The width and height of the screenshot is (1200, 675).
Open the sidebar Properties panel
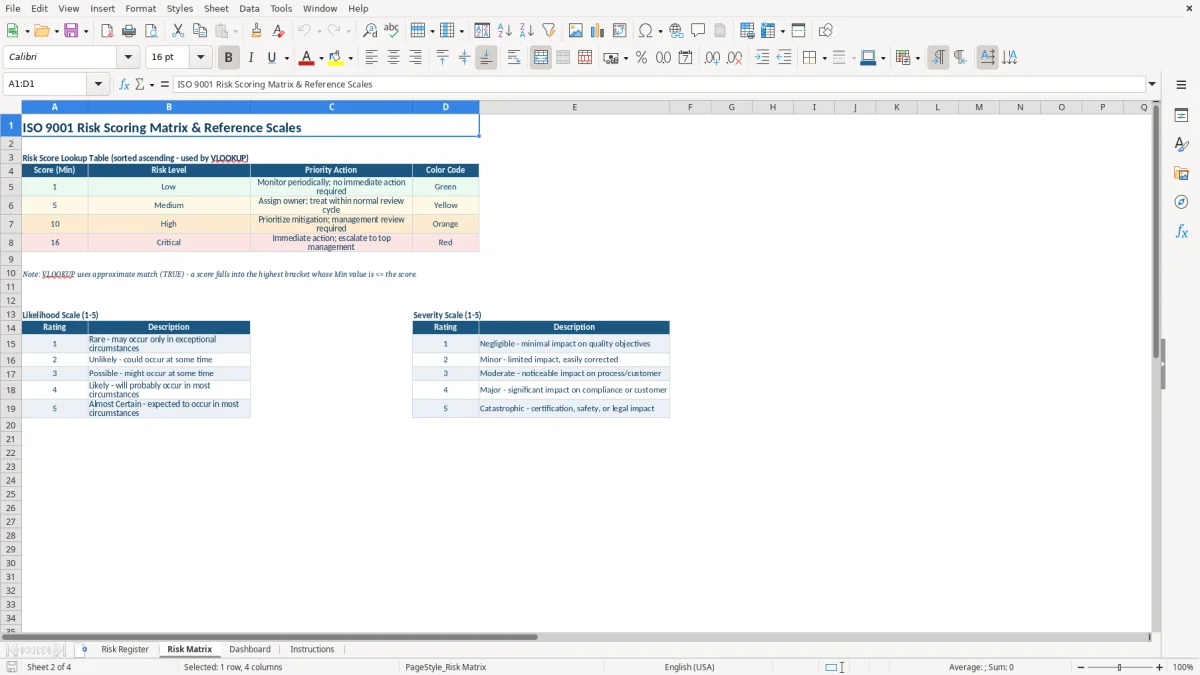pos(1181,116)
